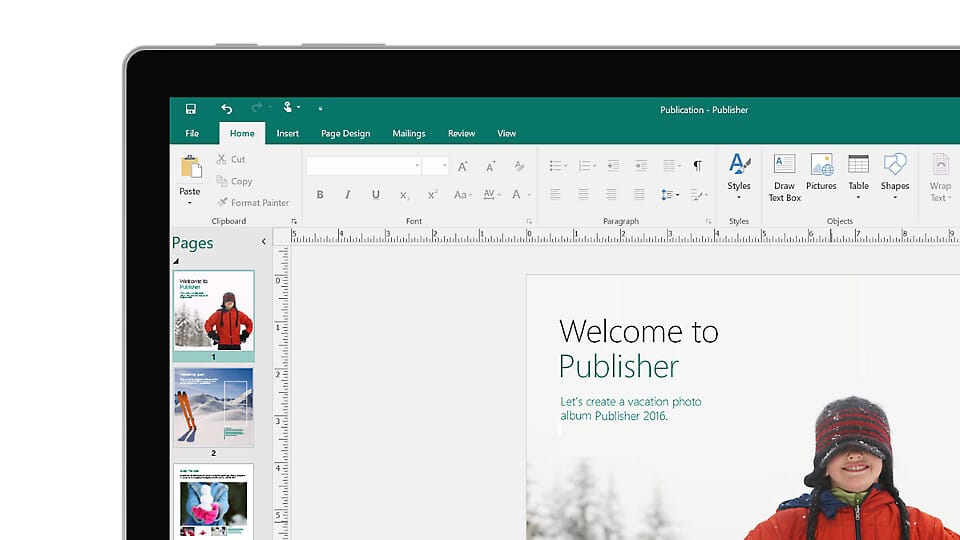The height and width of the screenshot is (540, 960).
Task: Select the snowman page thumbnail
Action: tap(214, 501)
